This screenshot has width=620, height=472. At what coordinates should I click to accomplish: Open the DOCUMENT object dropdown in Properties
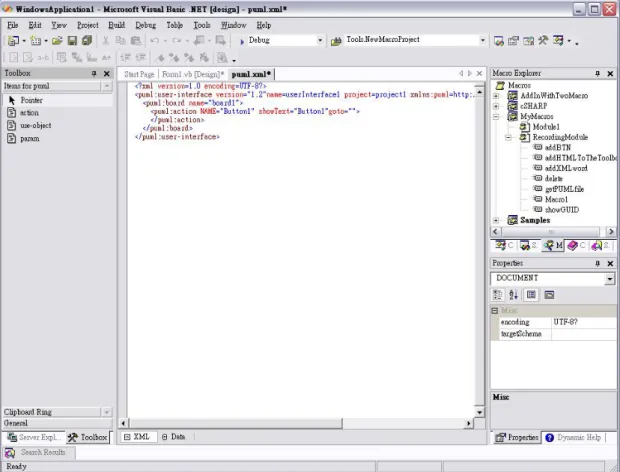(609, 279)
